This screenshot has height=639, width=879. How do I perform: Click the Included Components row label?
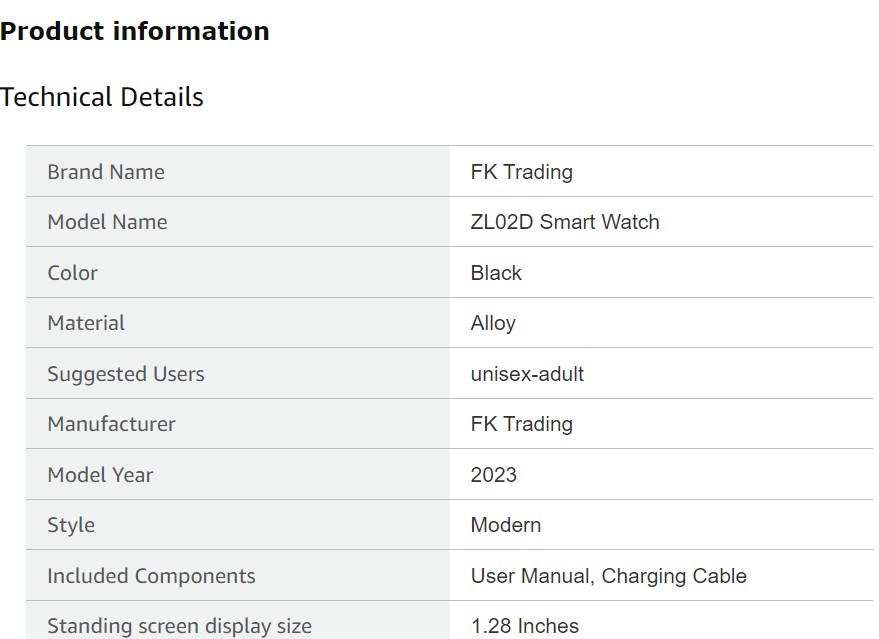[151, 576]
